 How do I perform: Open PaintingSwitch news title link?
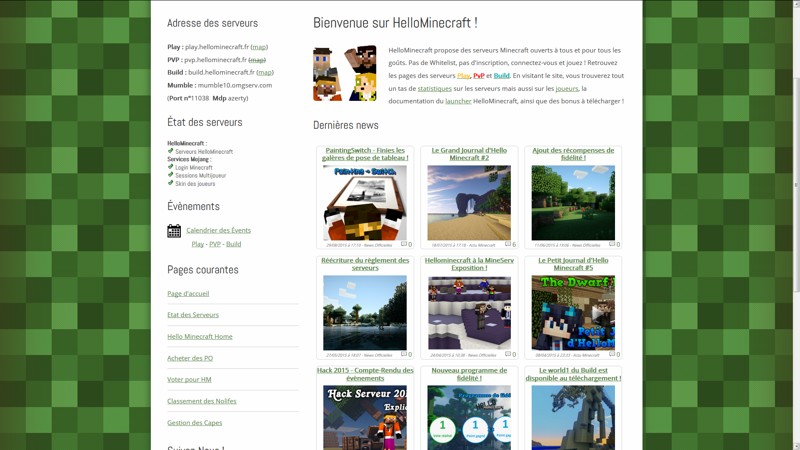[365, 154]
